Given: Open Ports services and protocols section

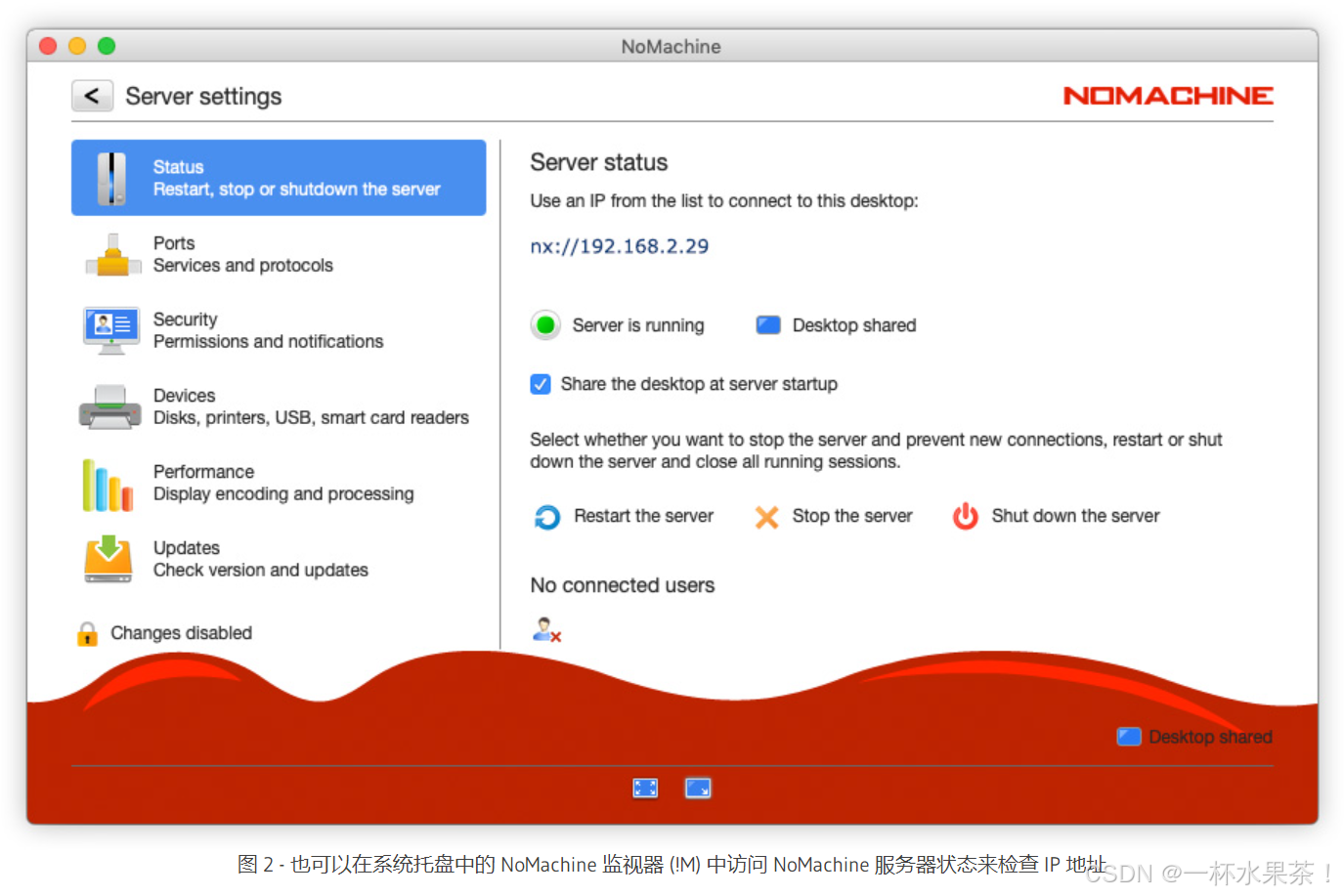Looking at the screenshot, I should tap(279, 254).
